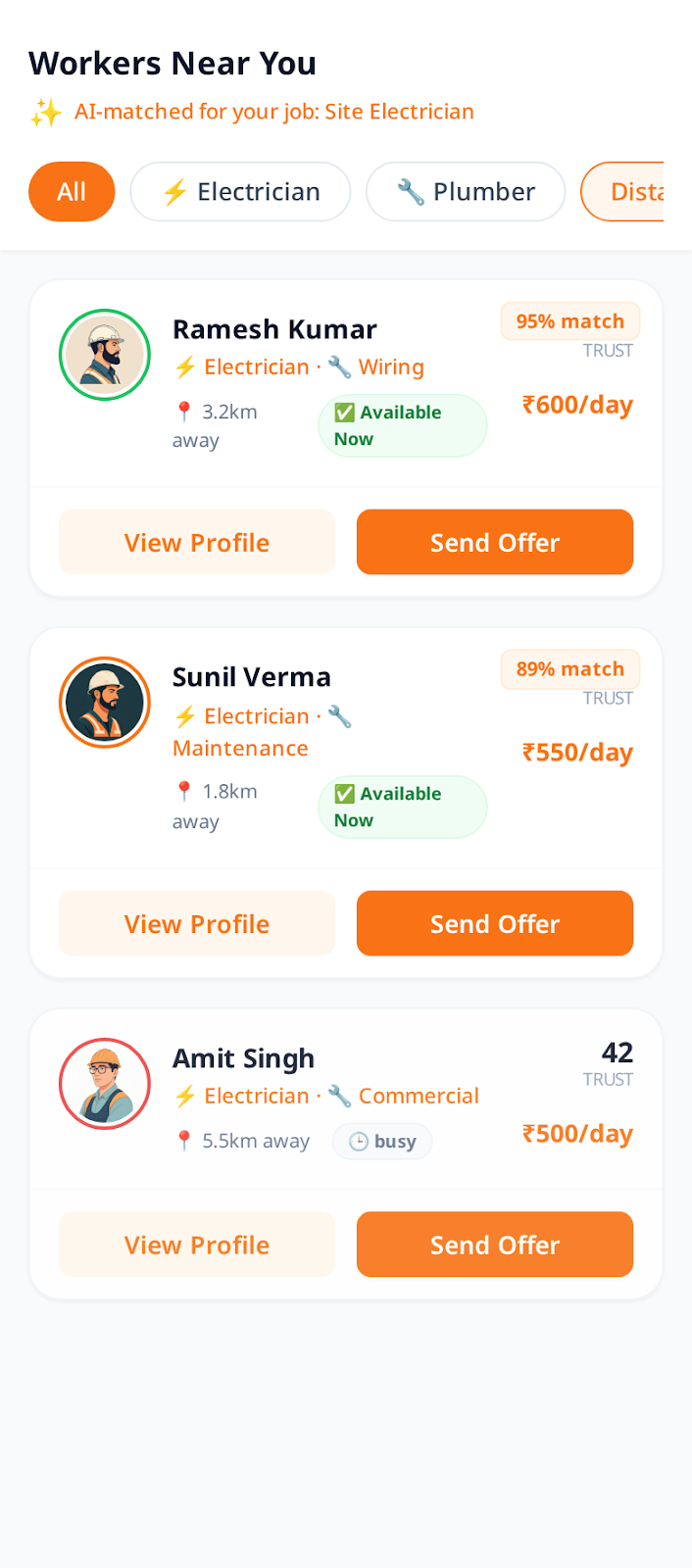The width and height of the screenshot is (692, 1568).
Task: Click the wrench icon next to Wiring
Action: [x=339, y=367]
